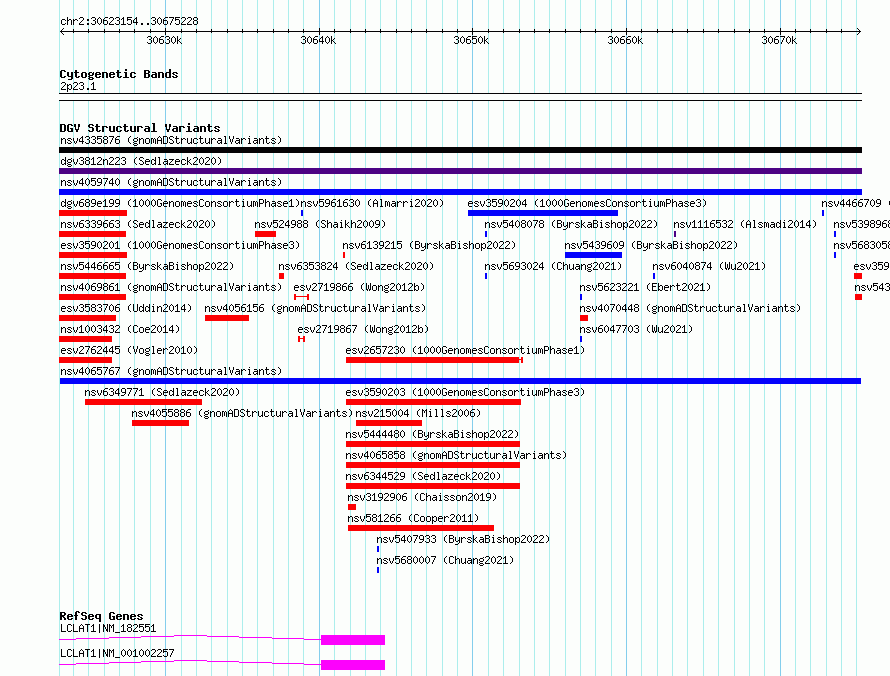The height and width of the screenshot is (676, 890).
Task: Select magenta exon of LCLAT1|NM_001002257
Action: click(x=353, y=665)
